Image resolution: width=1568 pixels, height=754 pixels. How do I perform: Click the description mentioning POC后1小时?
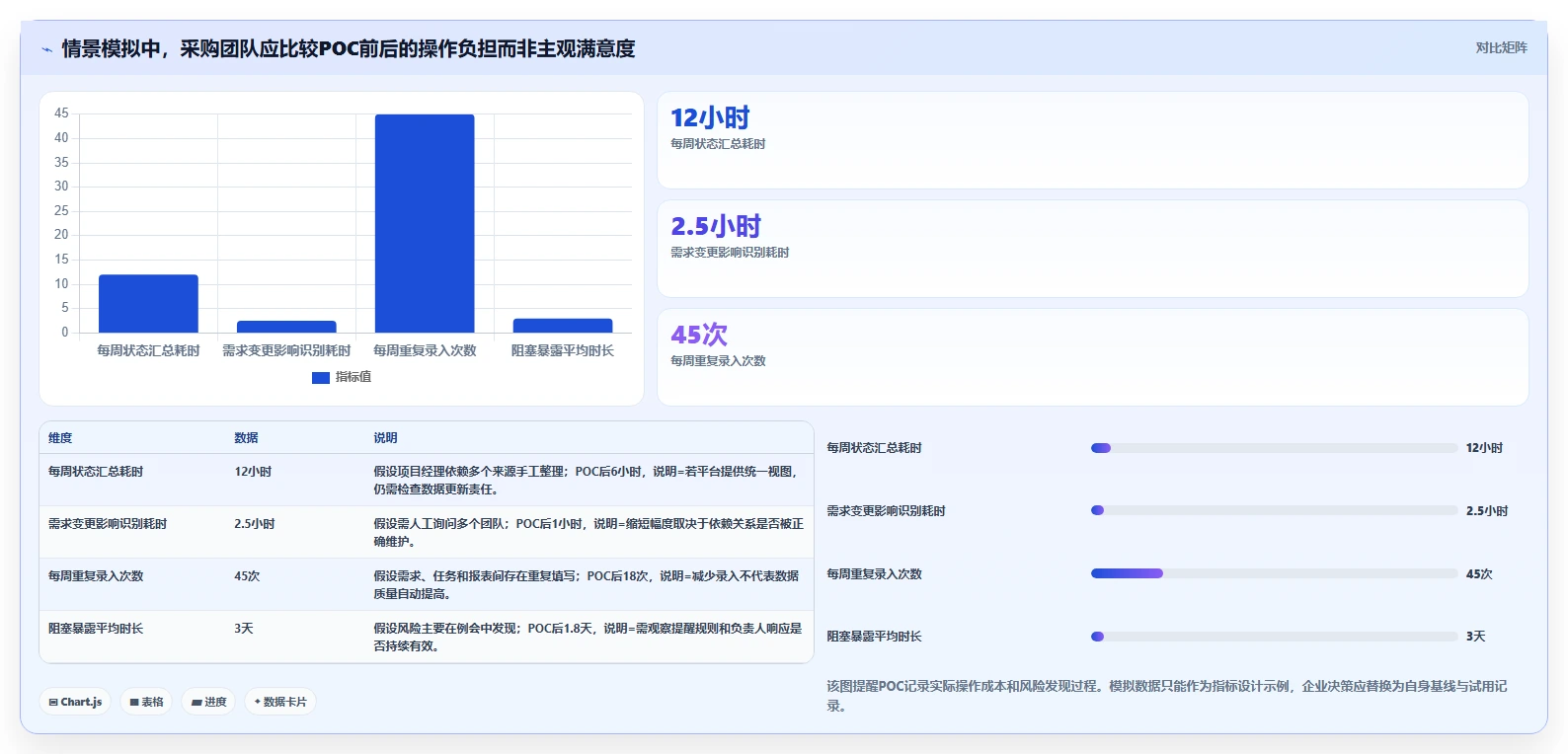coord(588,533)
